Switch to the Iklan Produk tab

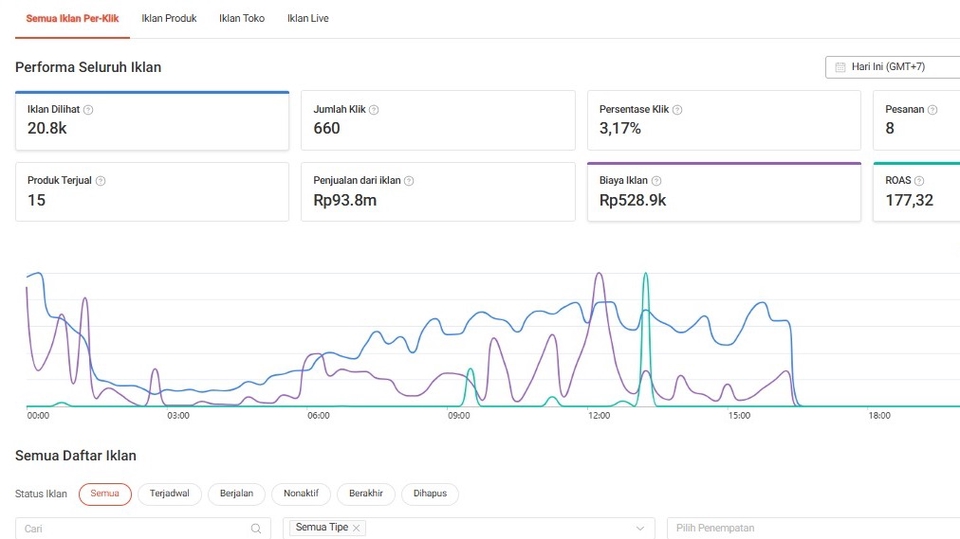click(x=169, y=18)
